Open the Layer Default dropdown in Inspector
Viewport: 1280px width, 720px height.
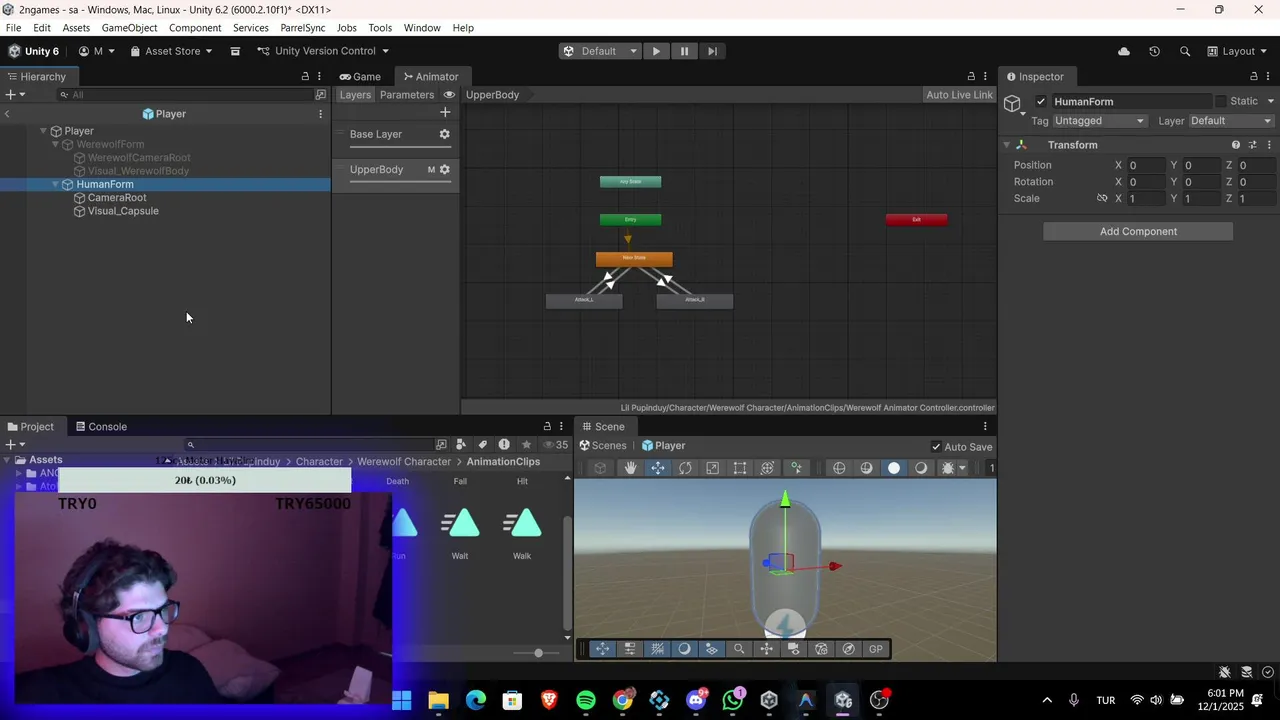coord(1231,121)
